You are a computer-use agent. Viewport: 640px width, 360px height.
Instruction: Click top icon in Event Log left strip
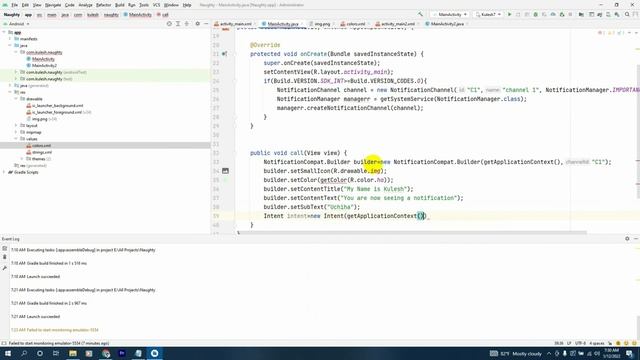[4, 249]
